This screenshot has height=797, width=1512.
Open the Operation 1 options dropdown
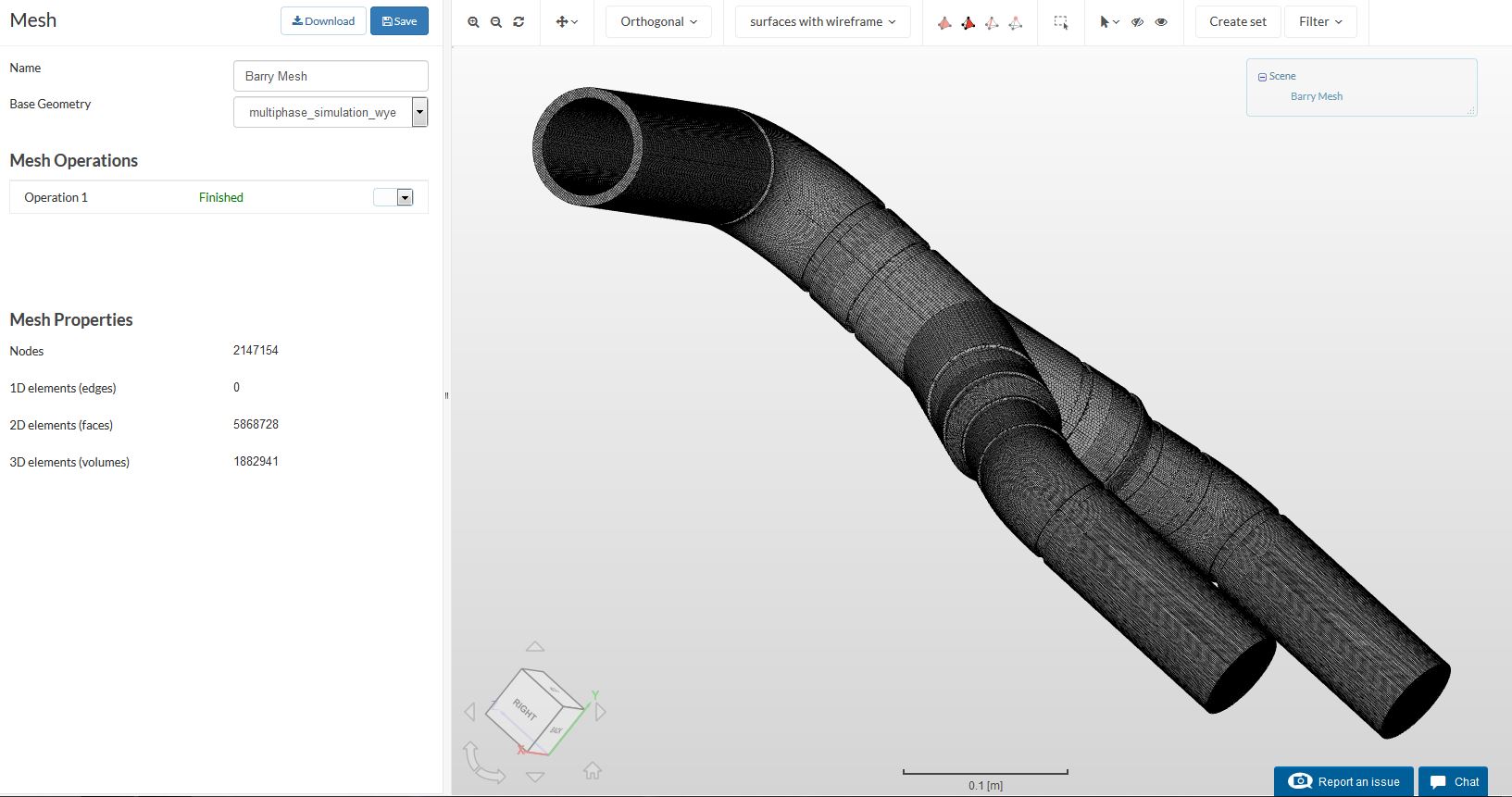[x=405, y=197]
